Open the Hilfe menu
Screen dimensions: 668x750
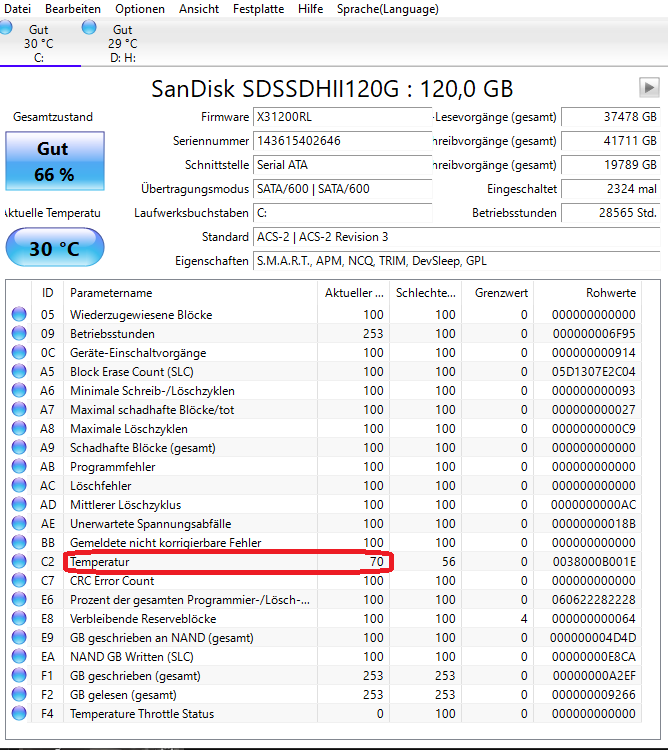point(310,9)
